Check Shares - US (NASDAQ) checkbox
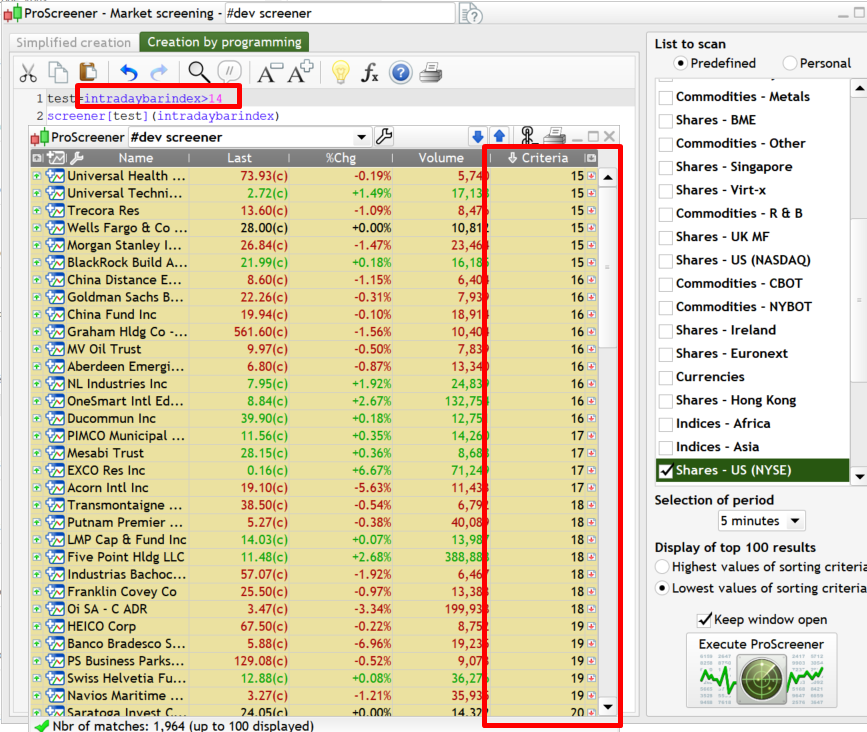Screen dimensions: 867x732 tap(666, 261)
